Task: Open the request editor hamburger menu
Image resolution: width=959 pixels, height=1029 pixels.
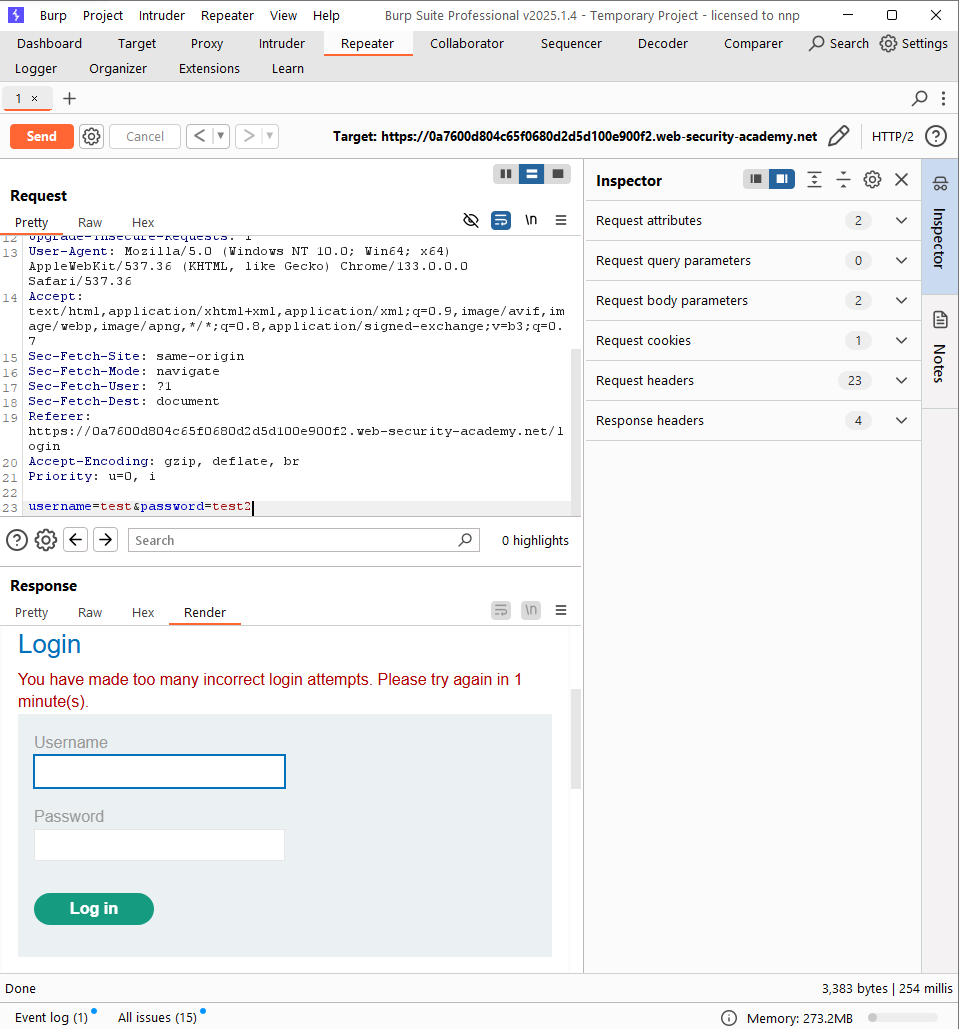Action: (561, 220)
